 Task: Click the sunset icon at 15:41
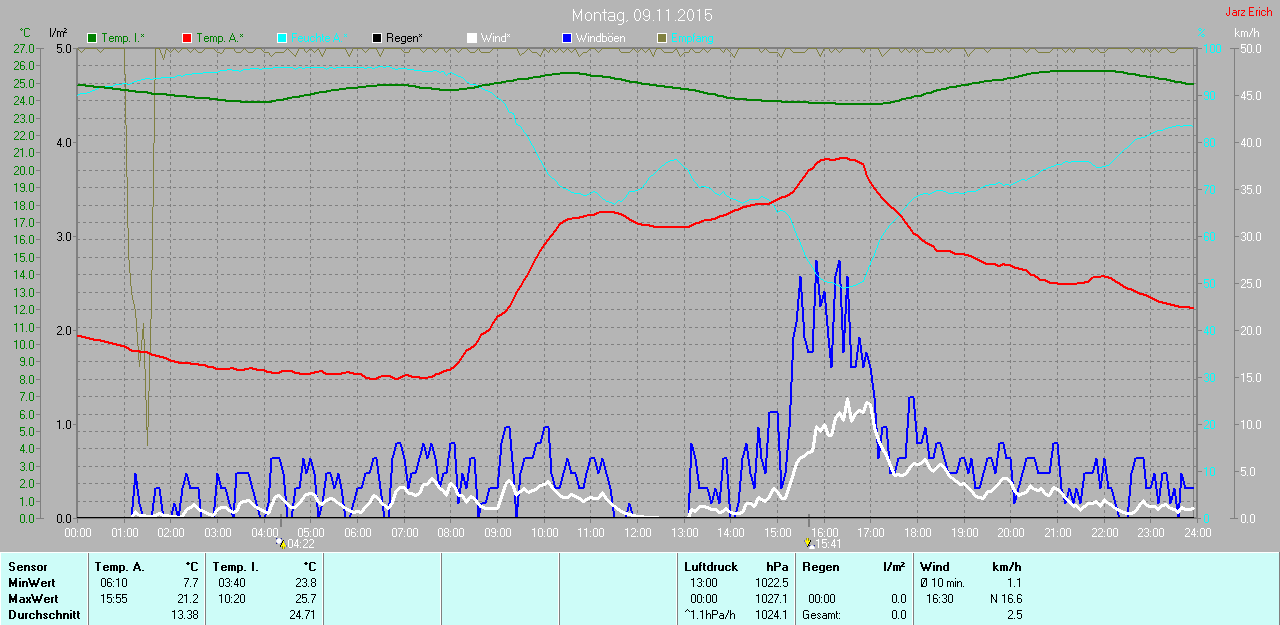809,543
